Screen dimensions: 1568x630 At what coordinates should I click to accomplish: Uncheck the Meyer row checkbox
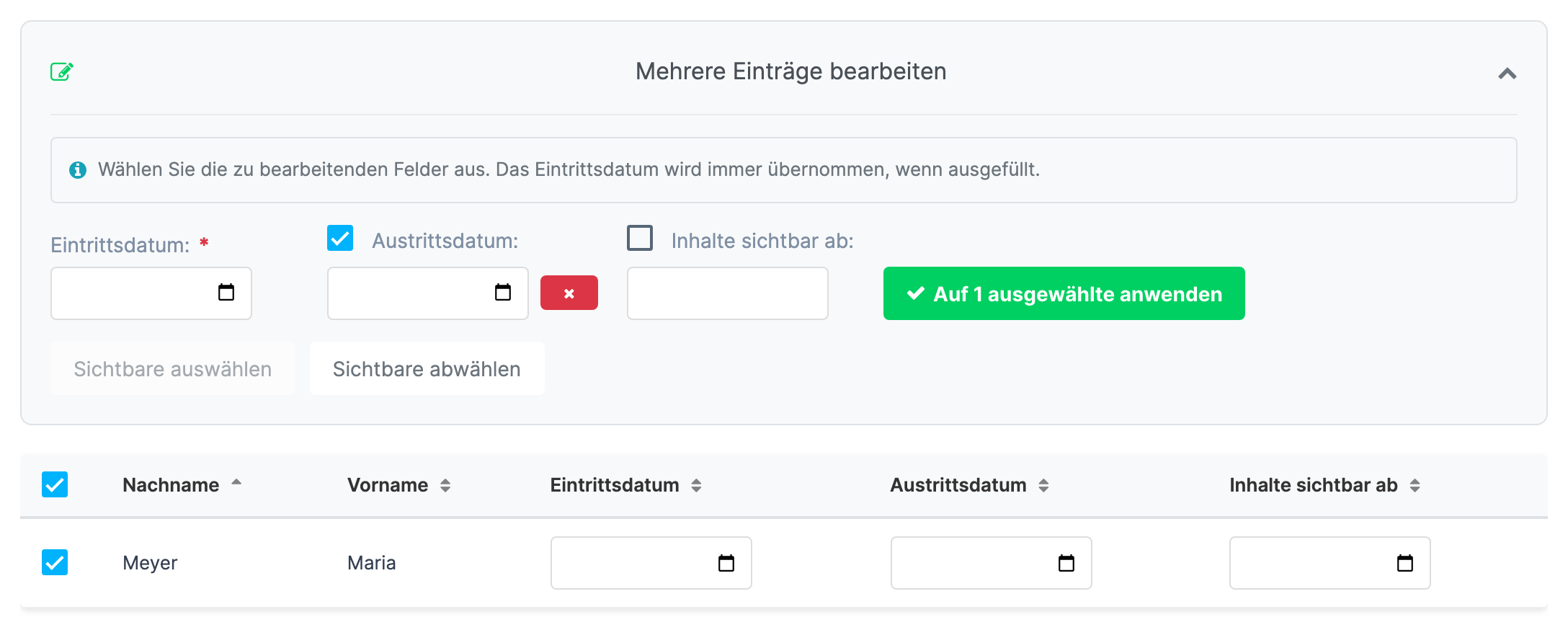55,562
